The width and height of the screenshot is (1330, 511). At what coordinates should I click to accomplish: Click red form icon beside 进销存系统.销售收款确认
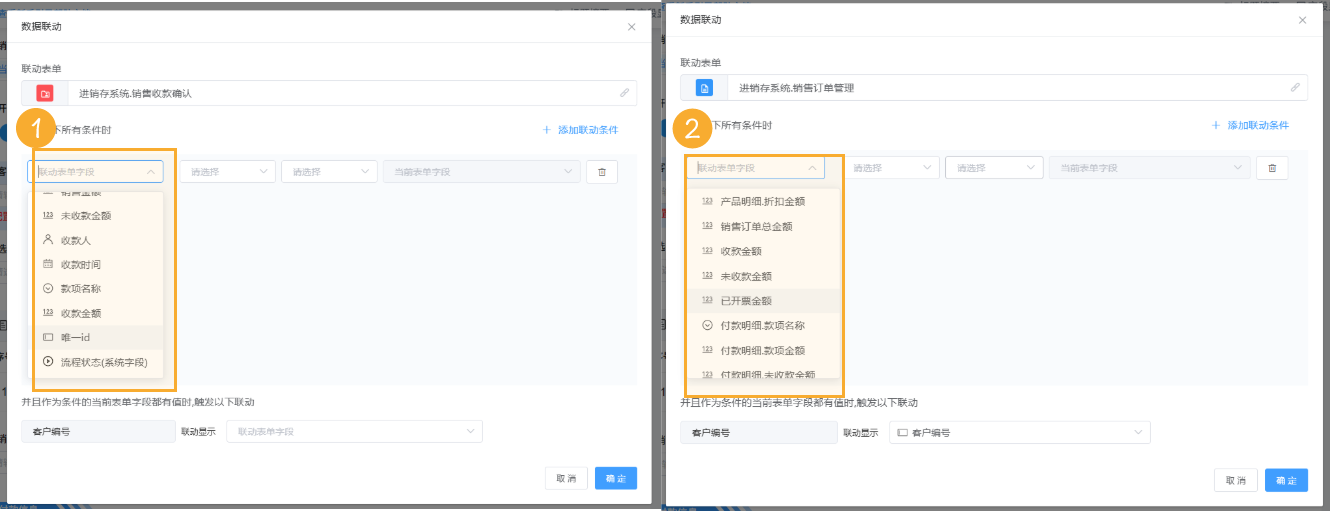pyautogui.click(x=45, y=93)
